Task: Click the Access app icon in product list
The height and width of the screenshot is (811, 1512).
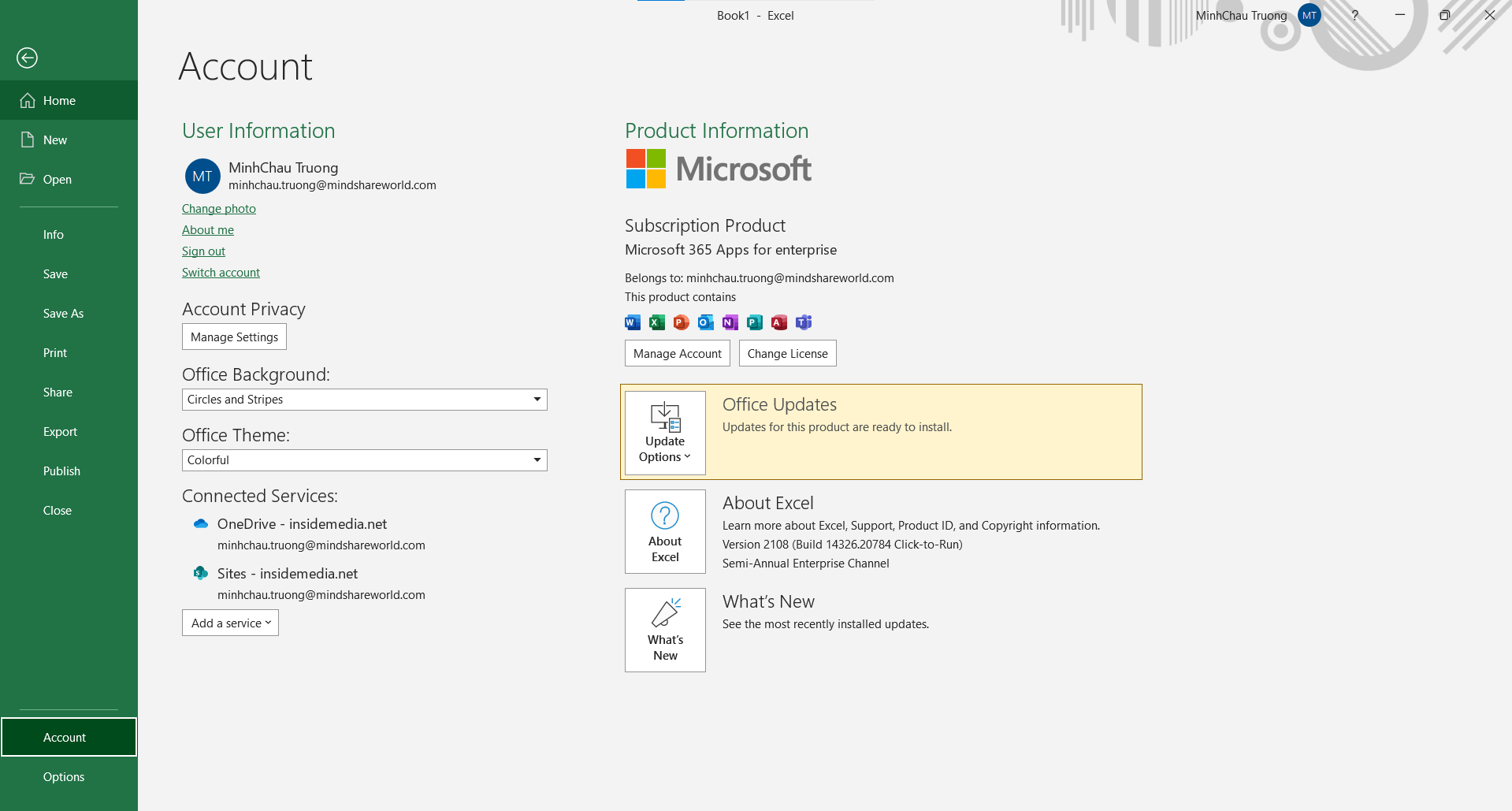Action: [x=779, y=322]
